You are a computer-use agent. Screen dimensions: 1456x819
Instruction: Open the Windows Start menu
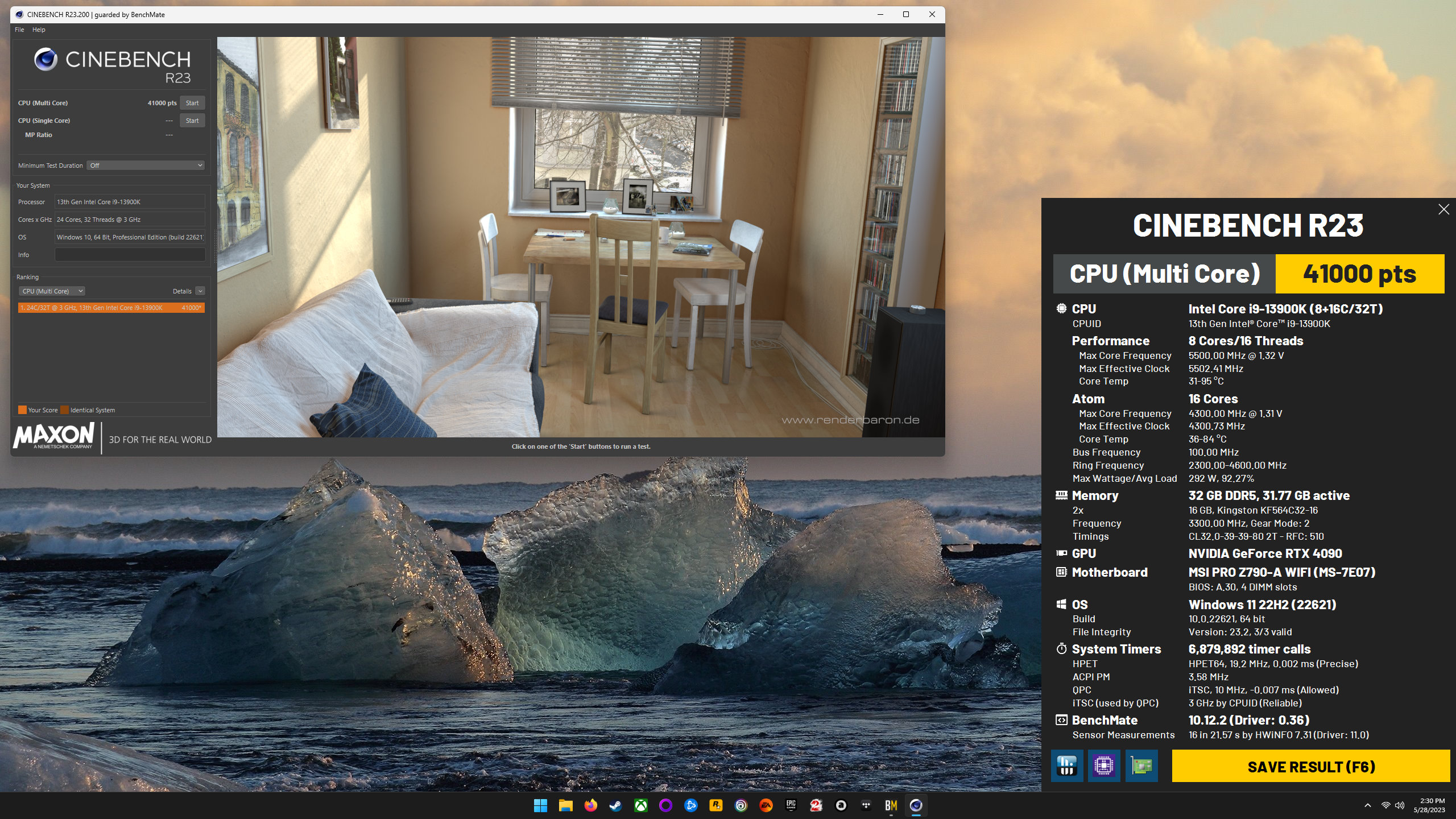tap(540, 805)
